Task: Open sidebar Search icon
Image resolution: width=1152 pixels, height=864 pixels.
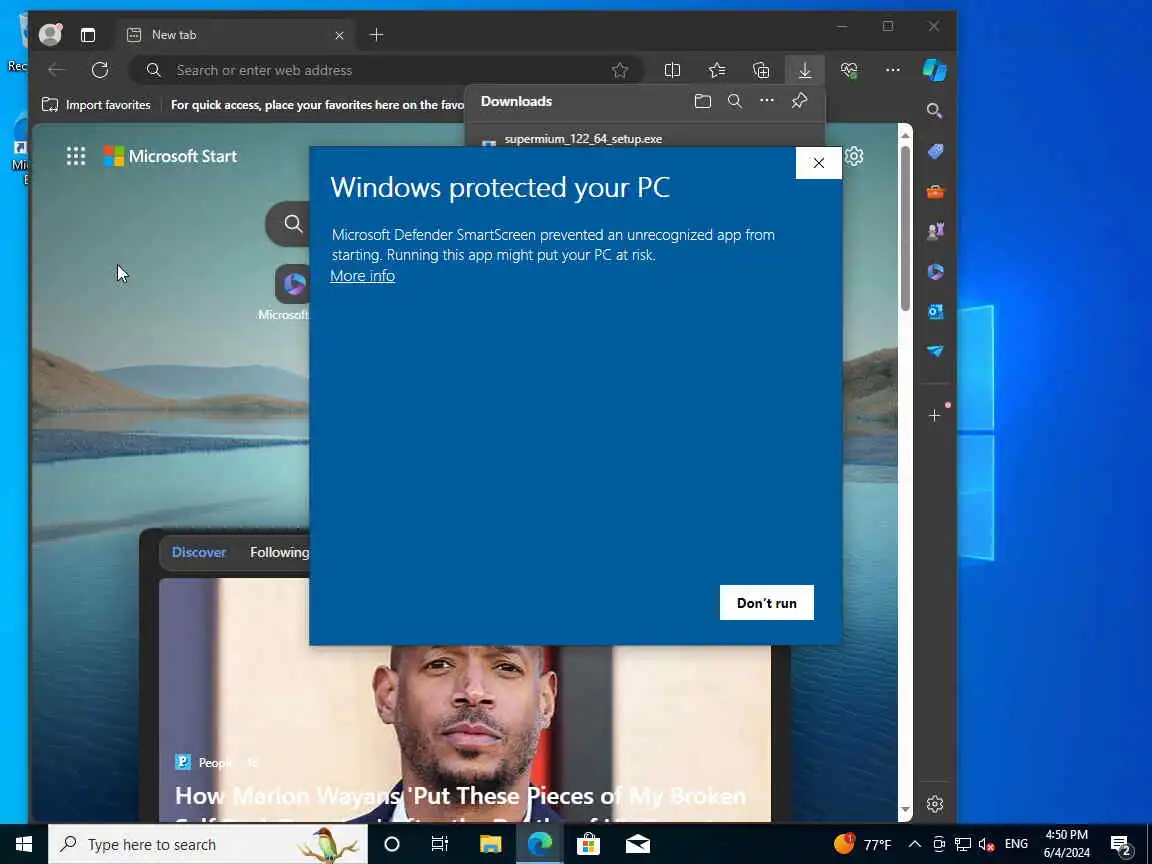Action: (935, 110)
